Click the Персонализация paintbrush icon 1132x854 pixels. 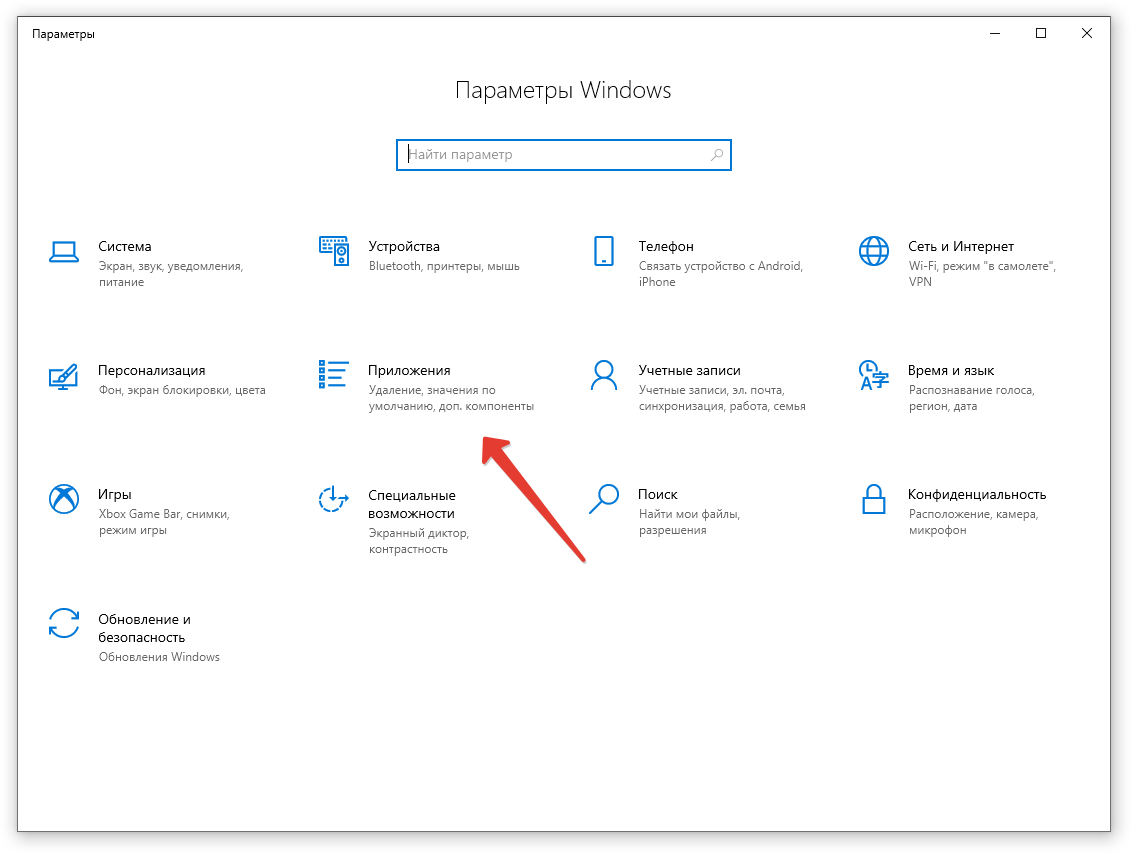(x=64, y=375)
